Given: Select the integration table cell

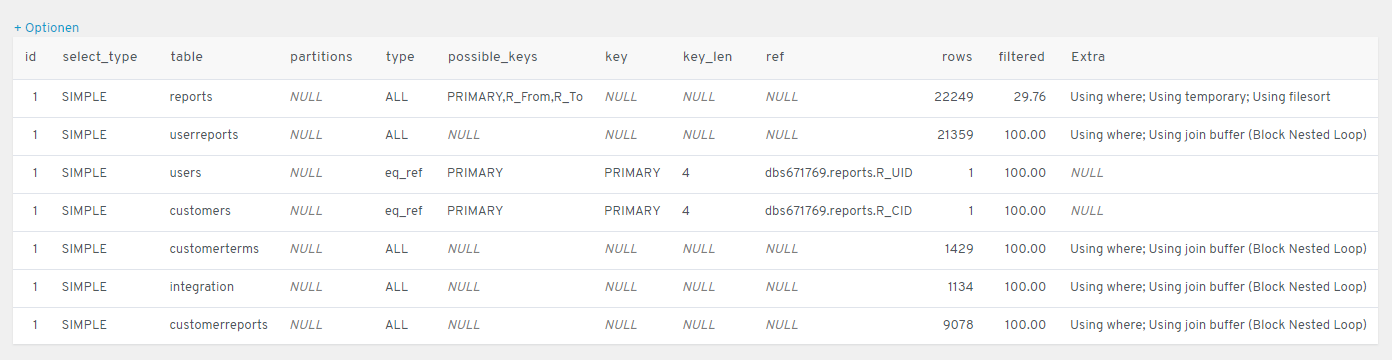Looking at the screenshot, I should point(202,287).
